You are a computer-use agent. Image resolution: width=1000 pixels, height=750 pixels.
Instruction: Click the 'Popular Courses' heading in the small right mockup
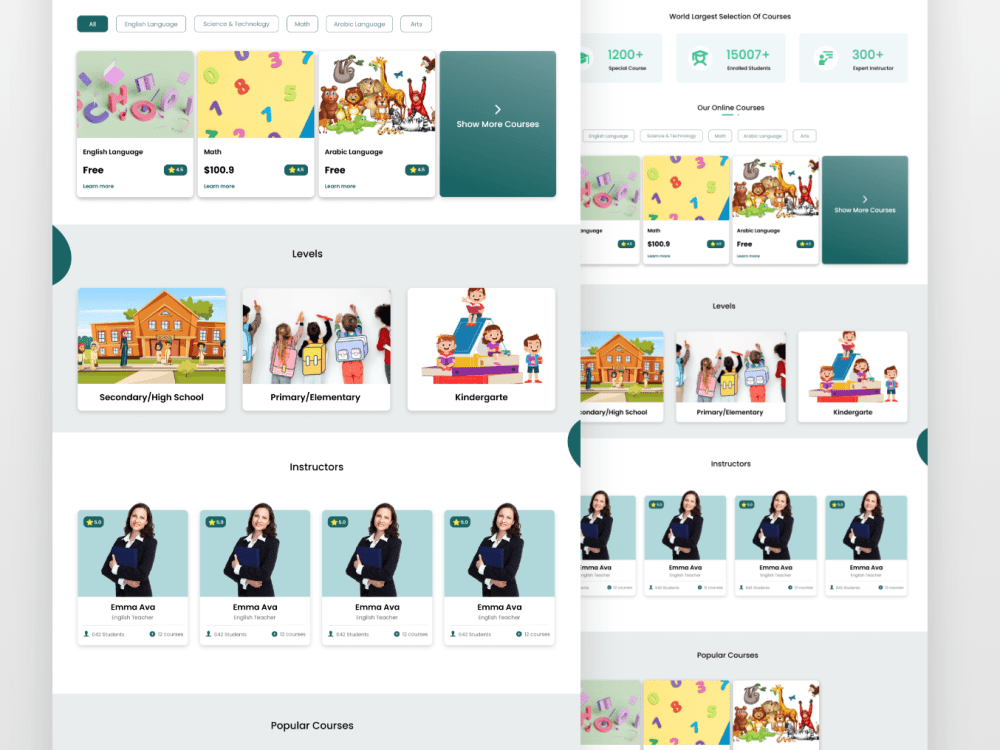(728, 656)
